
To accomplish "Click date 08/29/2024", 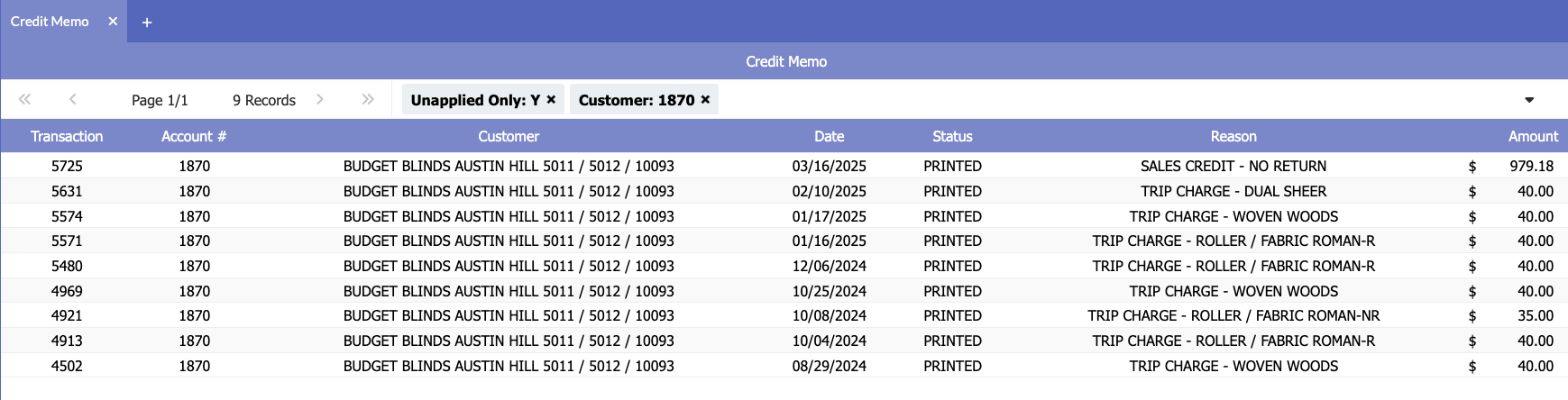I will coord(830,366).
